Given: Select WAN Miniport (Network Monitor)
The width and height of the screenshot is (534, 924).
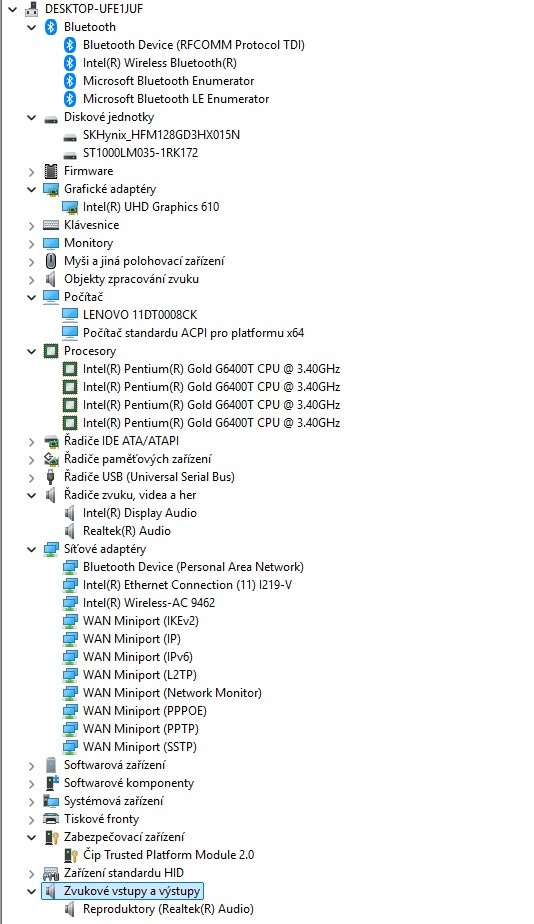Looking at the screenshot, I should pos(172,692).
